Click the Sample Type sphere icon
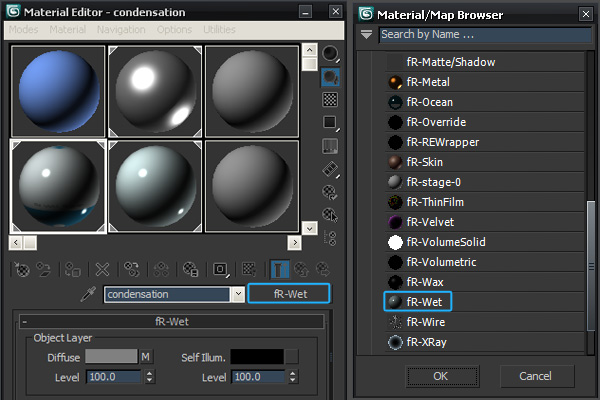 tap(330, 54)
